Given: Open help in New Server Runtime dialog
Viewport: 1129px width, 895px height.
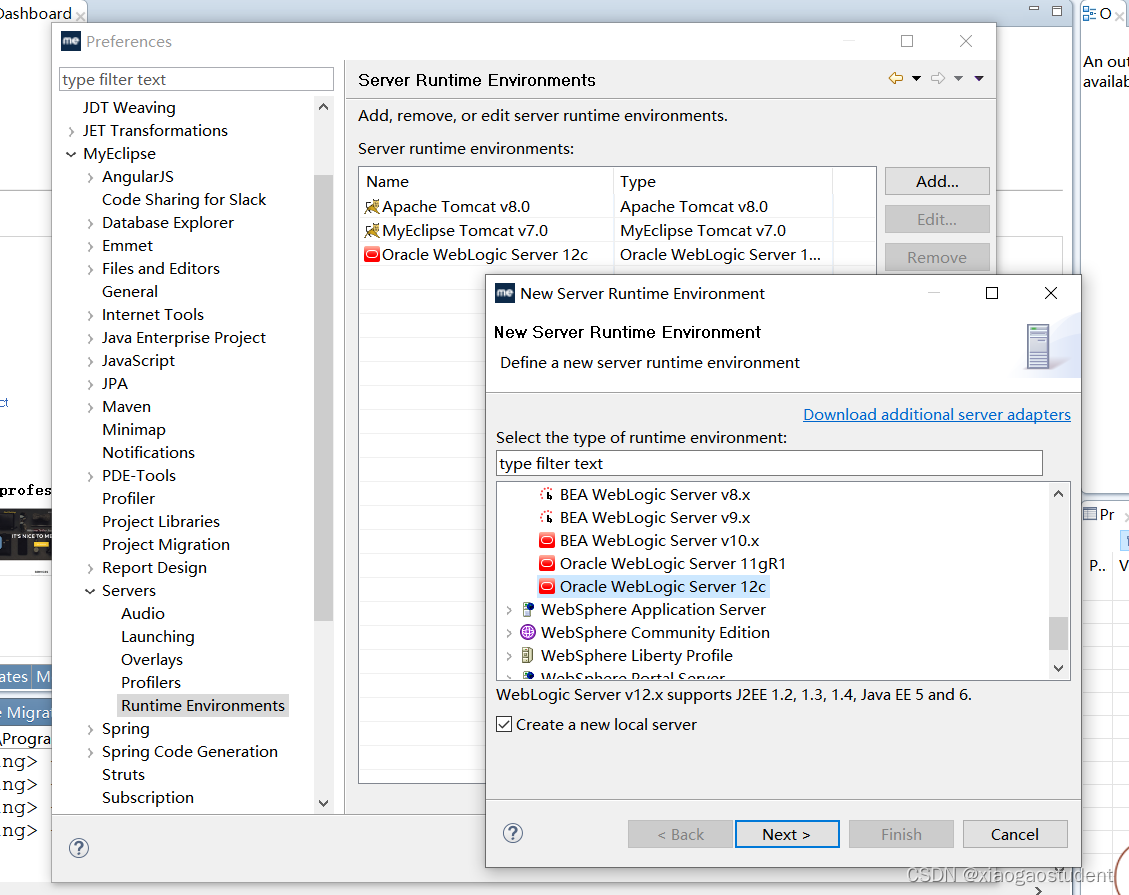Looking at the screenshot, I should pyautogui.click(x=513, y=833).
